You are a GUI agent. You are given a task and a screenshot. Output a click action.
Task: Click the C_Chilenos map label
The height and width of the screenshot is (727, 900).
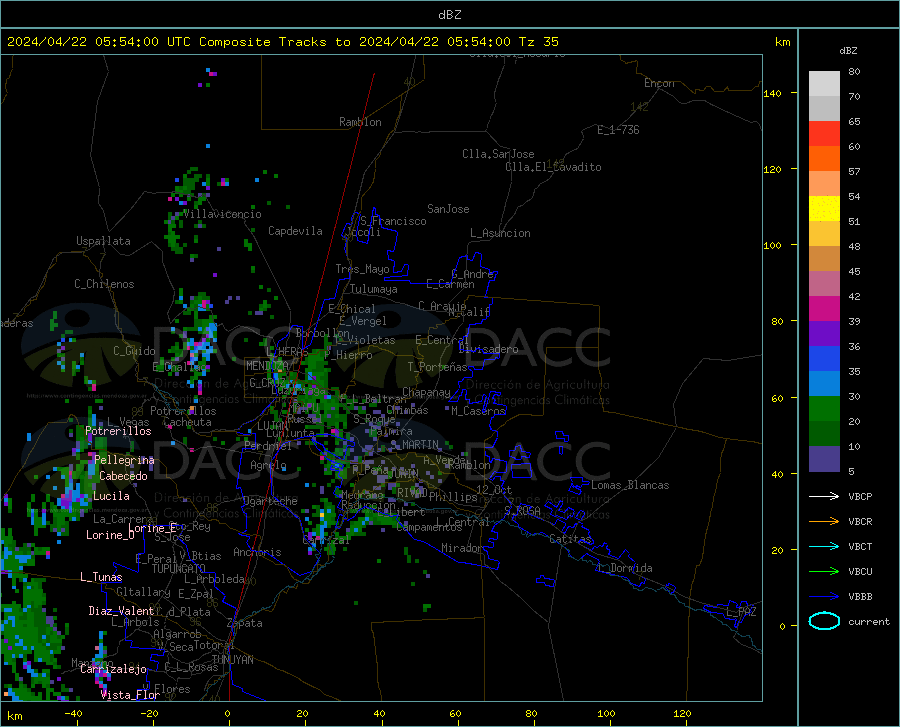coord(104,284)
